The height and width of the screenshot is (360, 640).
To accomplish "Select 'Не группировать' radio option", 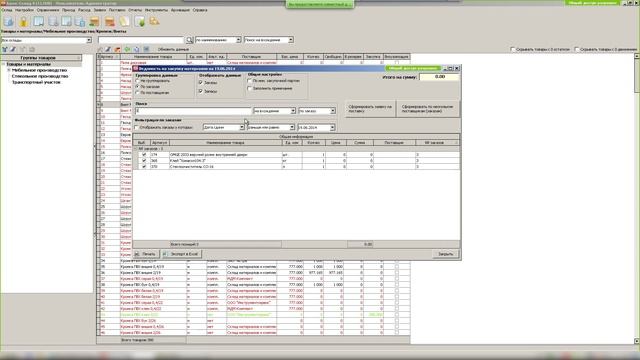I will 138,81.
